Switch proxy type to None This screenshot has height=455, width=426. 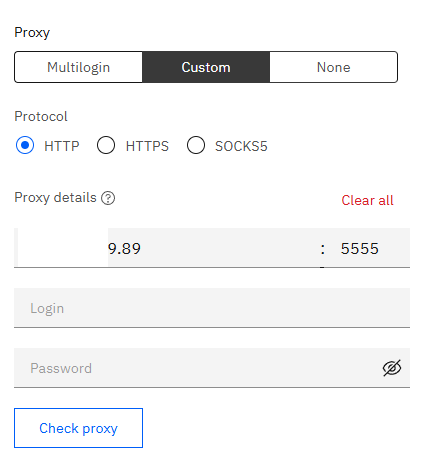pos(334,67)
